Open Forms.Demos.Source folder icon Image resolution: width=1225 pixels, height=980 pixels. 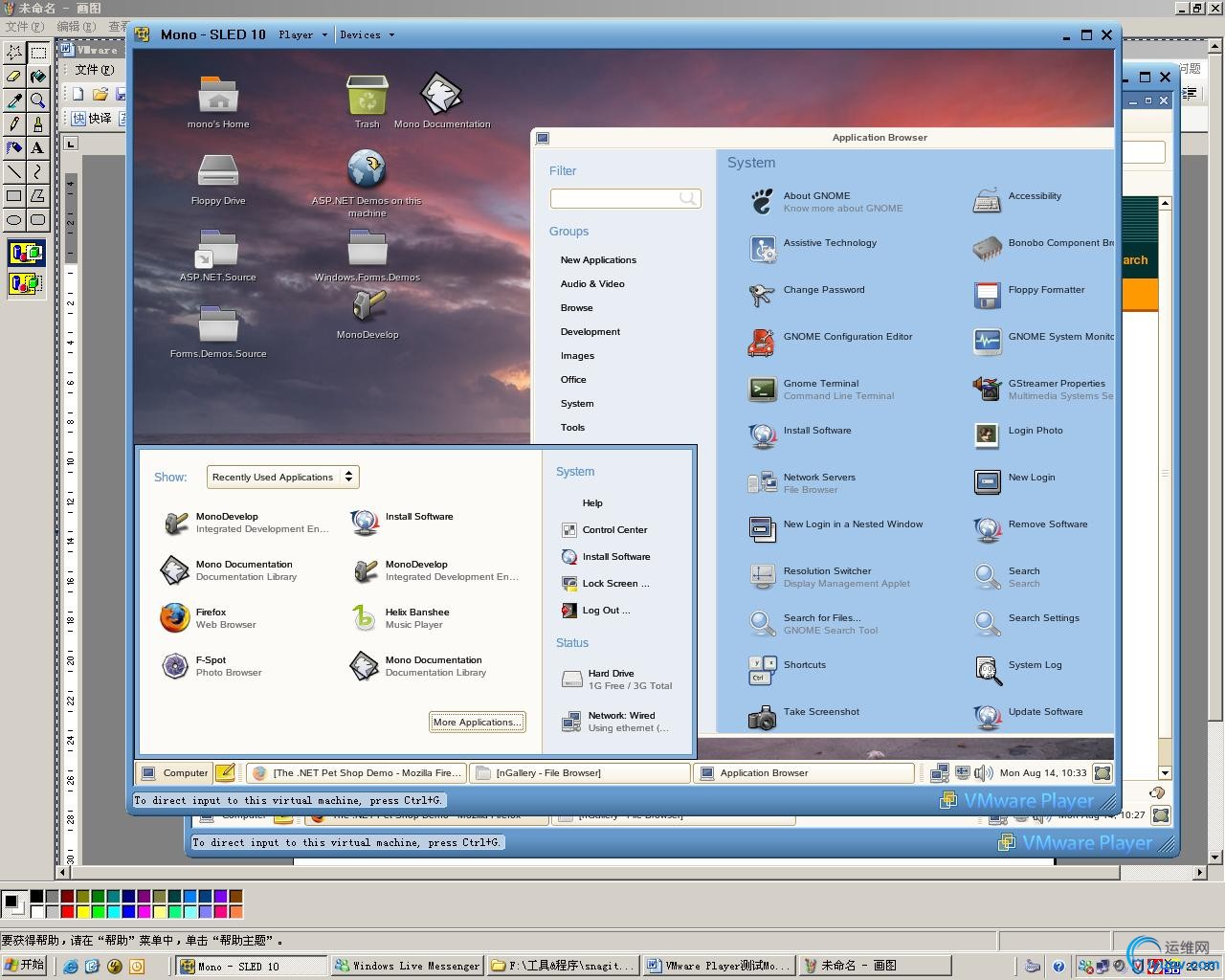[x=218, y=332]
